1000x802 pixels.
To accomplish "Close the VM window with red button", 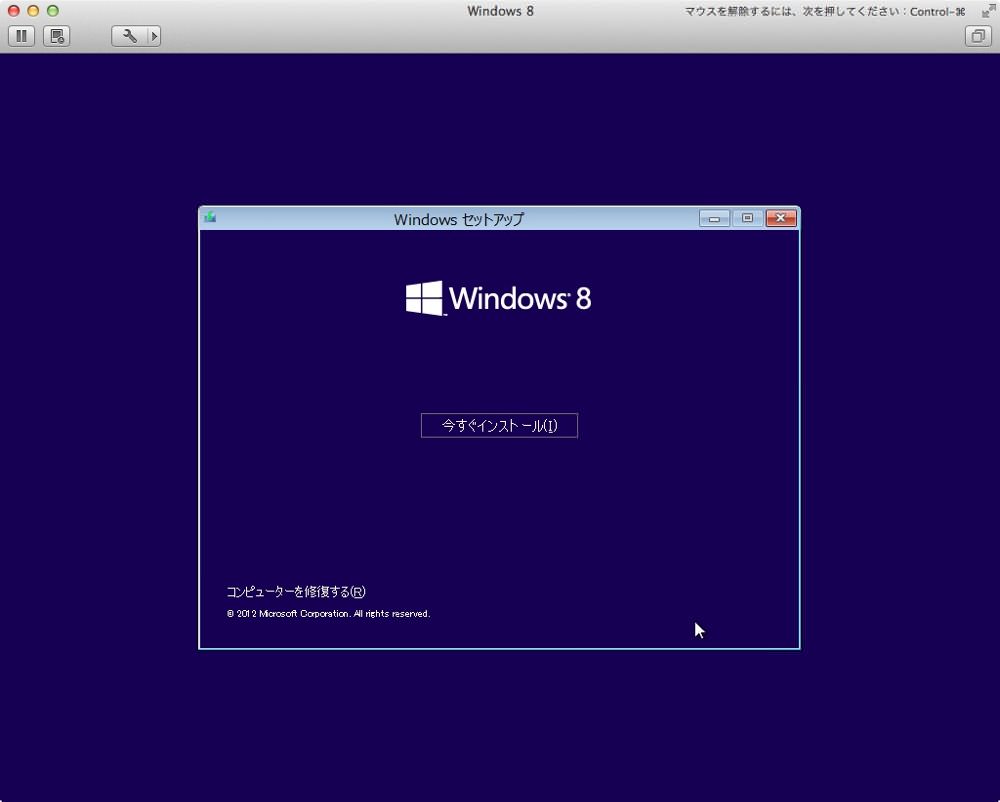I will point(13,11).
